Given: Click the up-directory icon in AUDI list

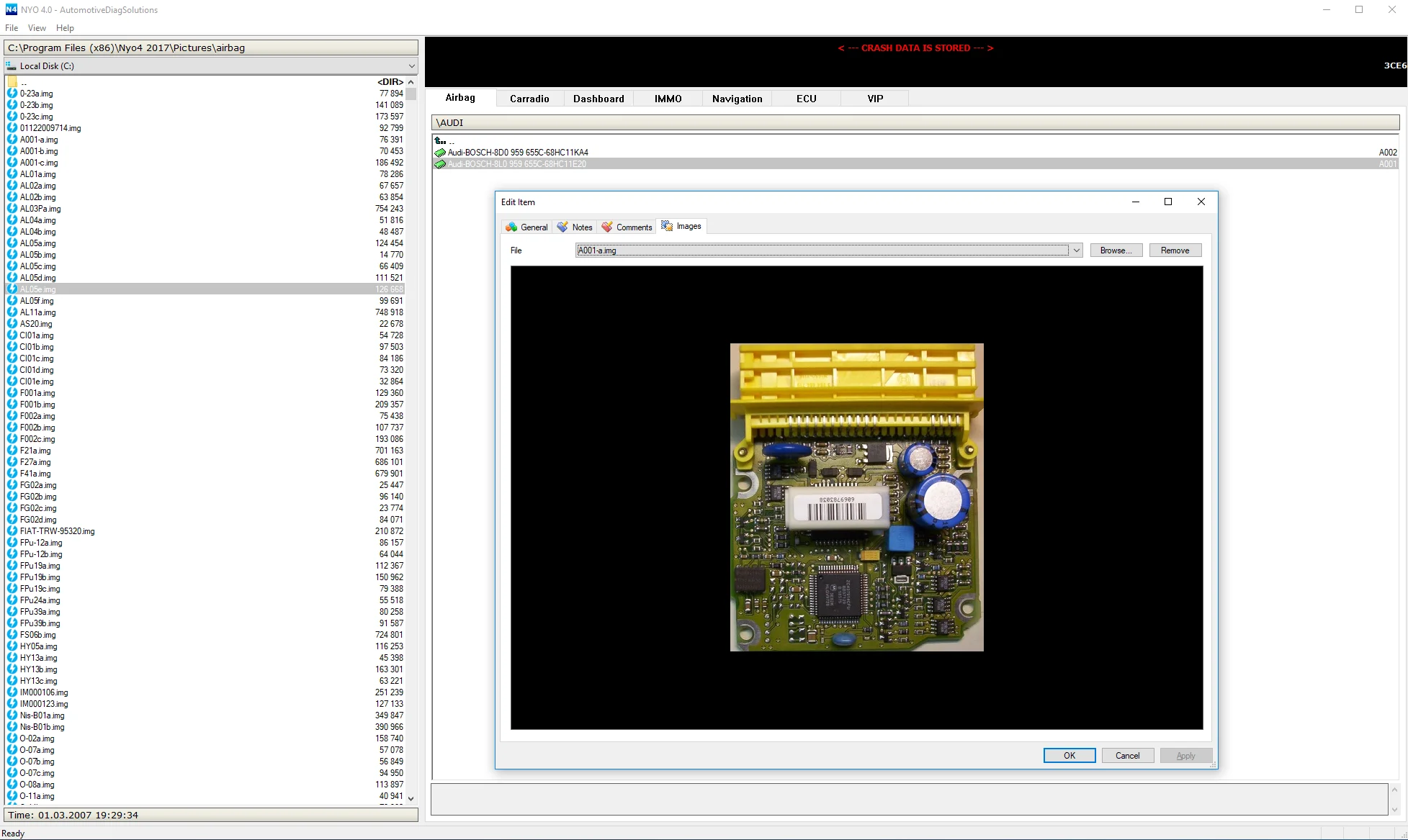Looking at the screenshot, I should pyautogui.click(x=440, y=141).
